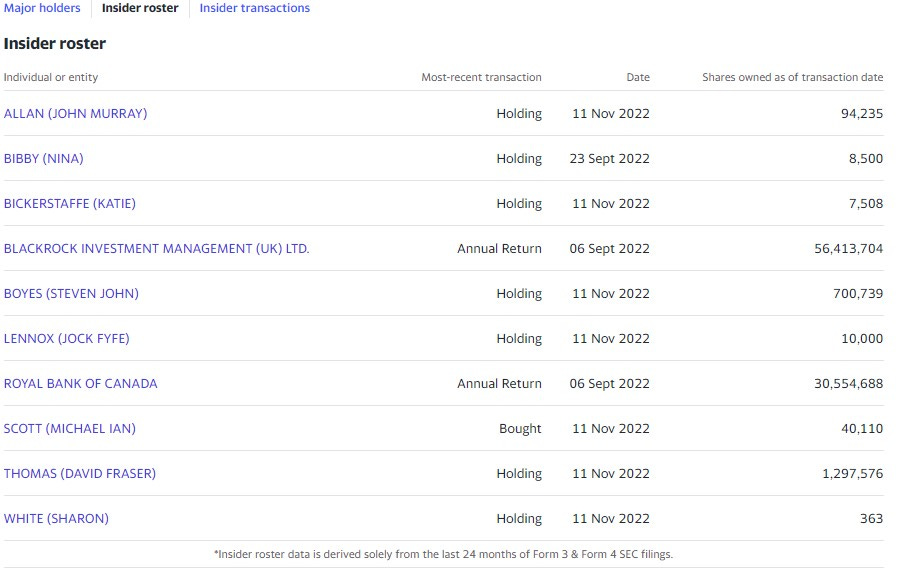Click the Most-recent transaction column header
This screenshot has height=573, width=920.
(x=481, y=77)
